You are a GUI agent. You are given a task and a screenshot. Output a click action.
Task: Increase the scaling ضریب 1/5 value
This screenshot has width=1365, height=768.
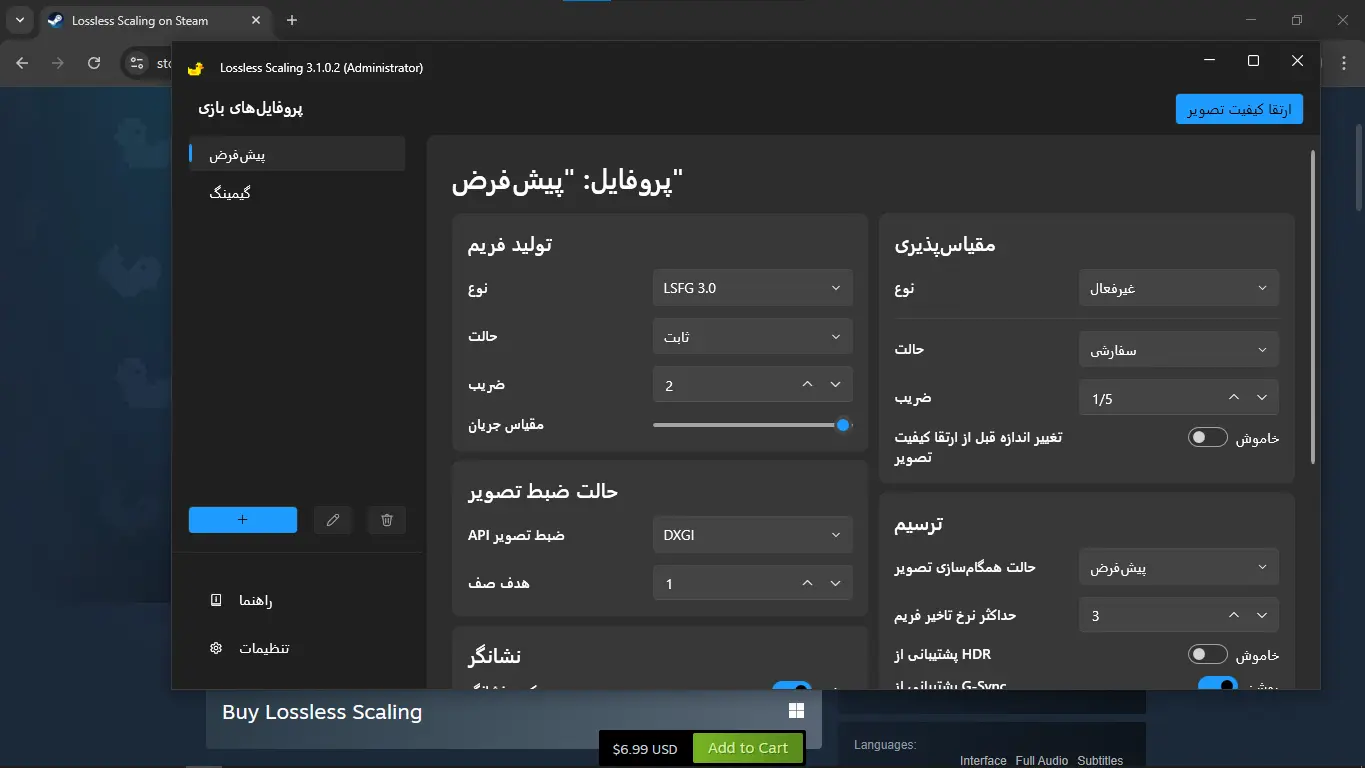[x=1234, y=398]
